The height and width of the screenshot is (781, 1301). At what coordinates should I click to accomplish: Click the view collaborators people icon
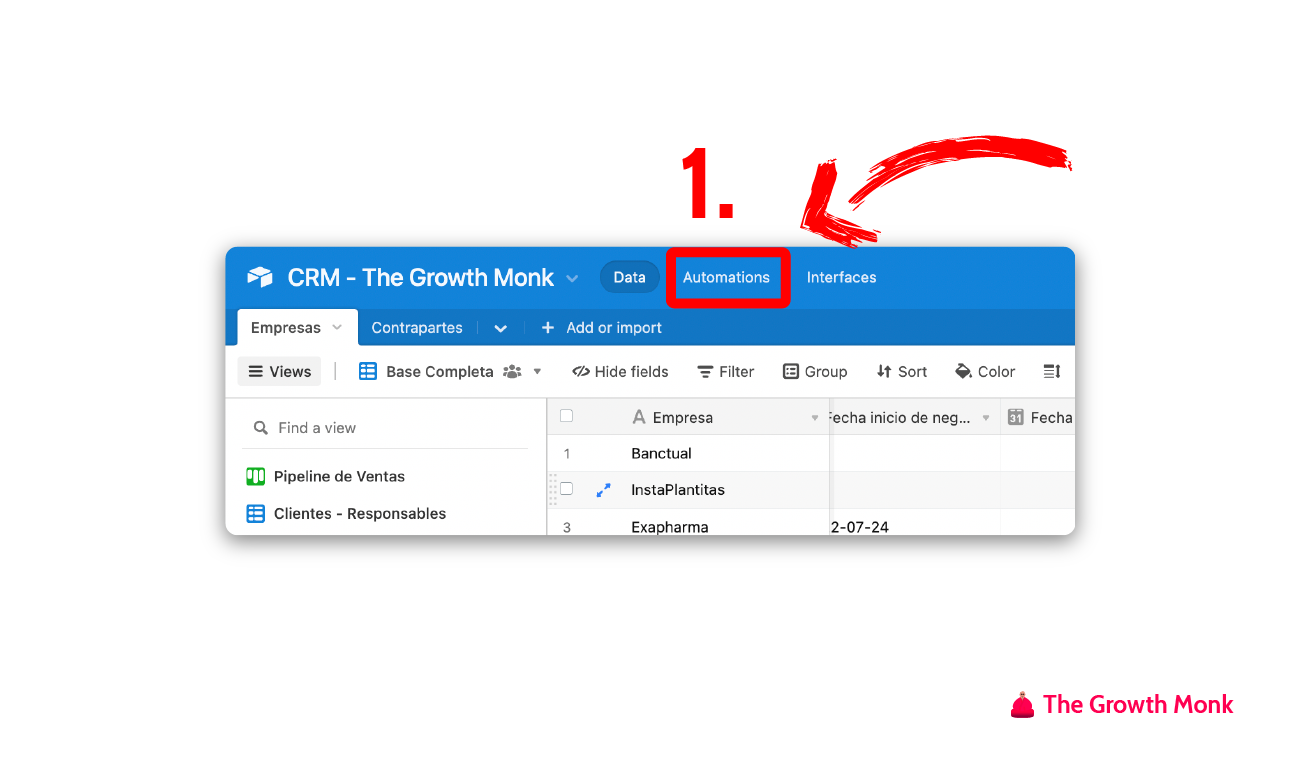click(x=512, y=371)
